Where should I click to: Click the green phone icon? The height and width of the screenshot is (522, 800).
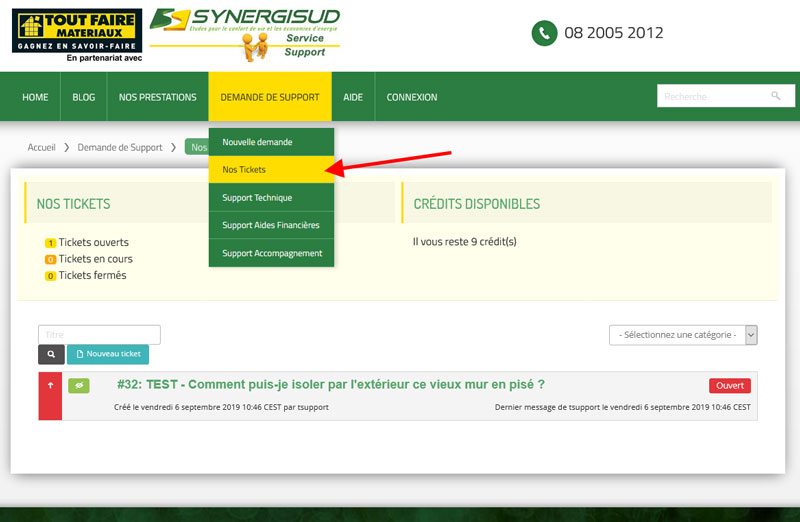coord(544,33)
